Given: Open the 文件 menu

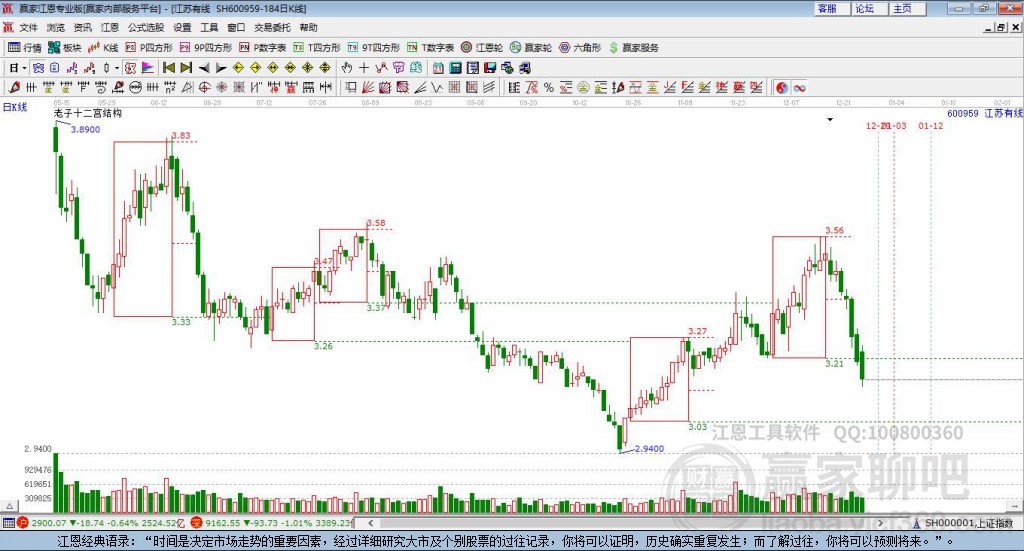Looking at the screenshot, I should point(29,27).
